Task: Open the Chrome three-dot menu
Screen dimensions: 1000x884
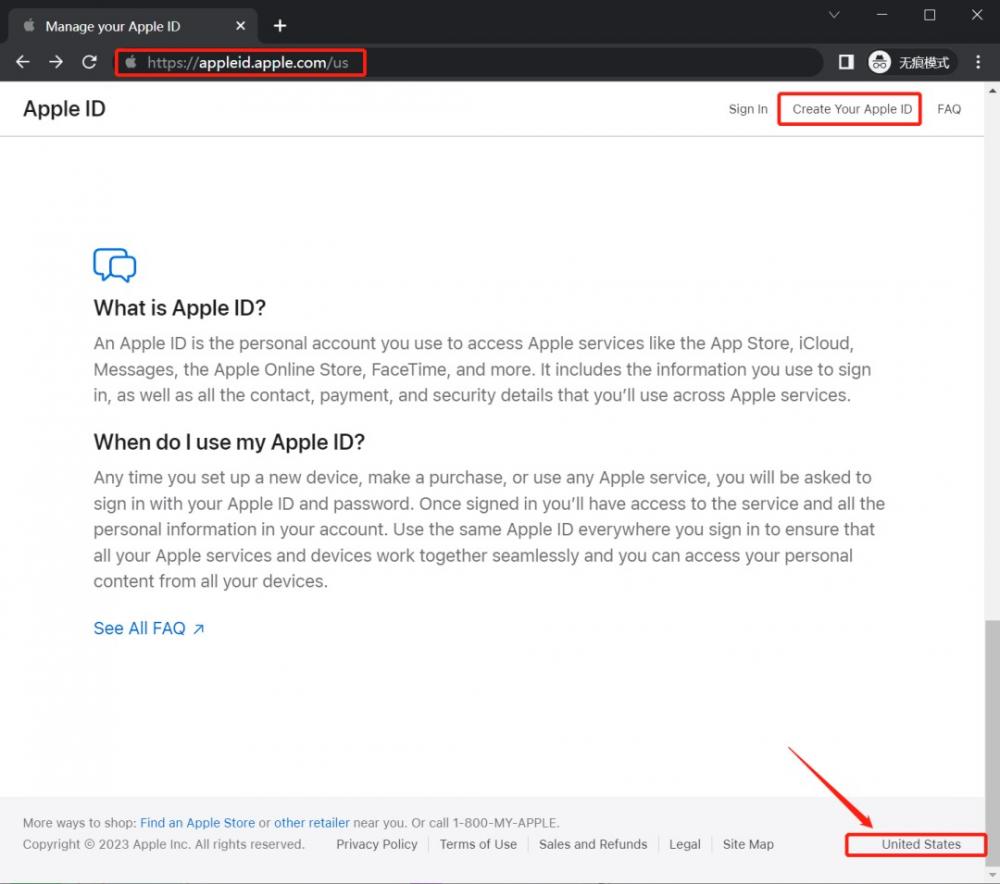Action: (978, 62)
